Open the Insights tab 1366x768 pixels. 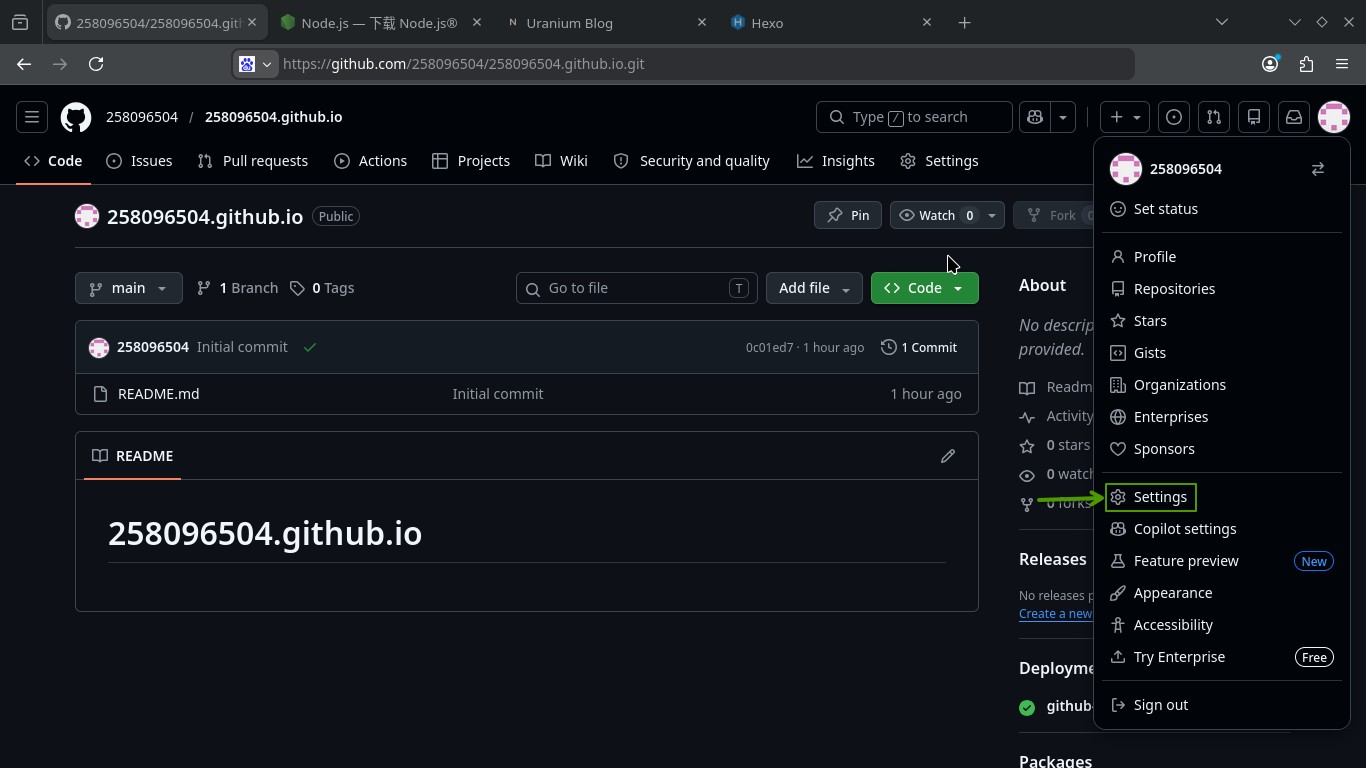click(x=836, y=161)
